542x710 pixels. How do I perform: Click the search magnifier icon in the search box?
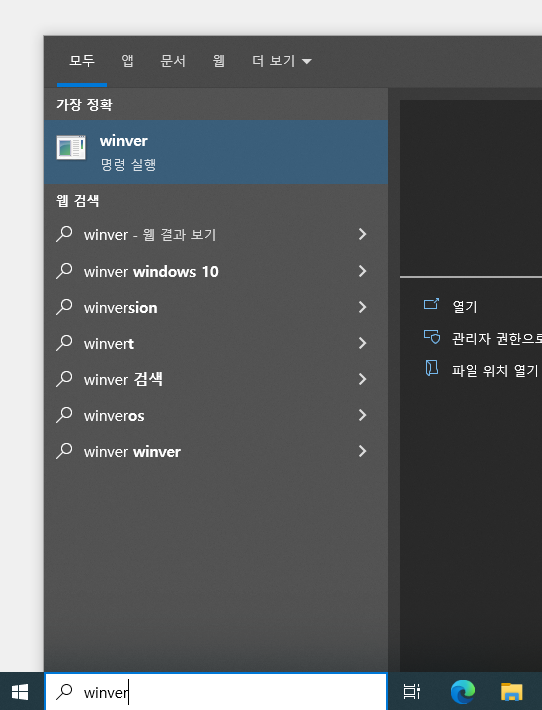pyautogui.click(x=64, y=691)
